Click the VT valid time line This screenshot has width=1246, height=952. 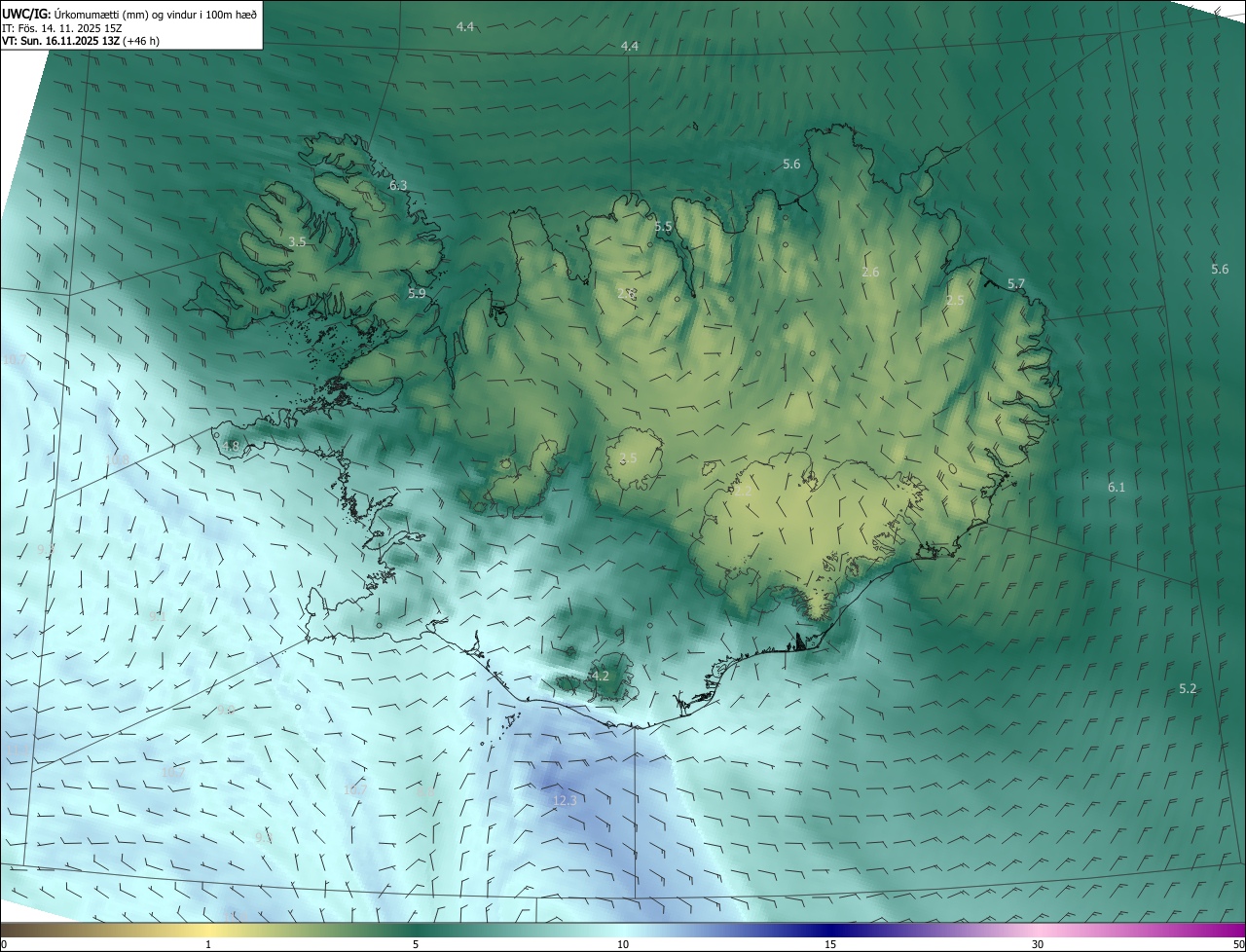point(80,41)
